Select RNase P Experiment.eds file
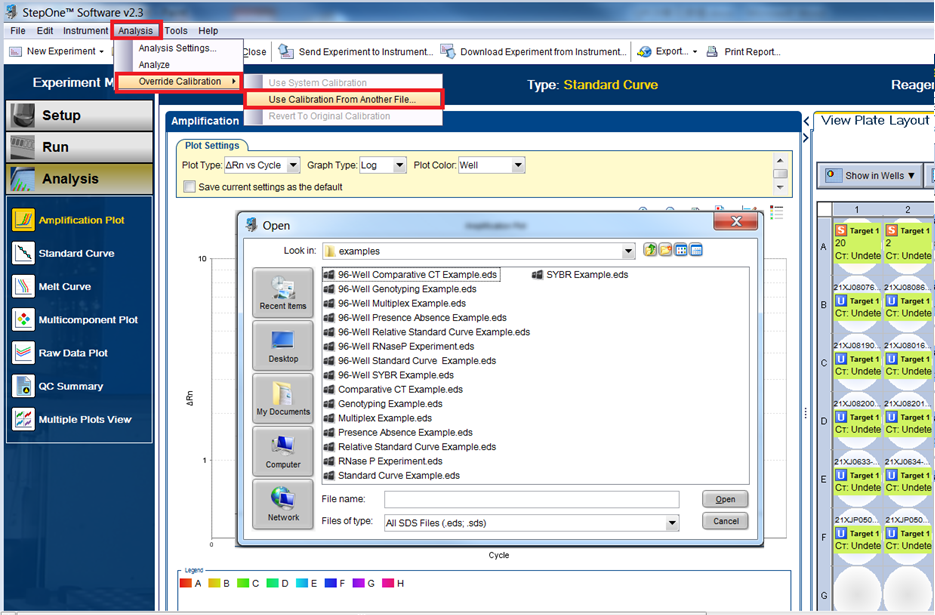 click(383, 461)
